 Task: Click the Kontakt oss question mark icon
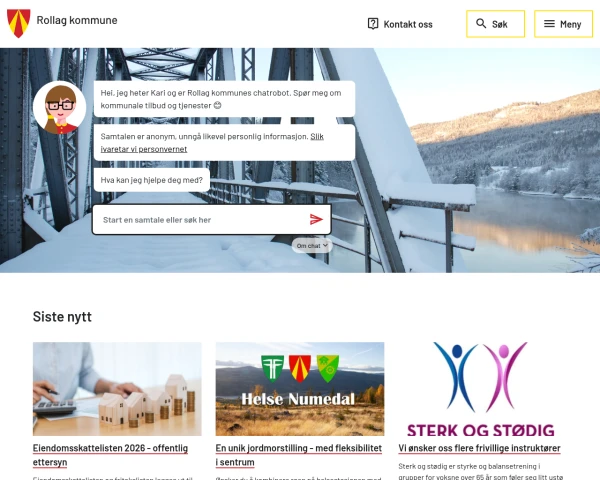click(x=373, y=24)
